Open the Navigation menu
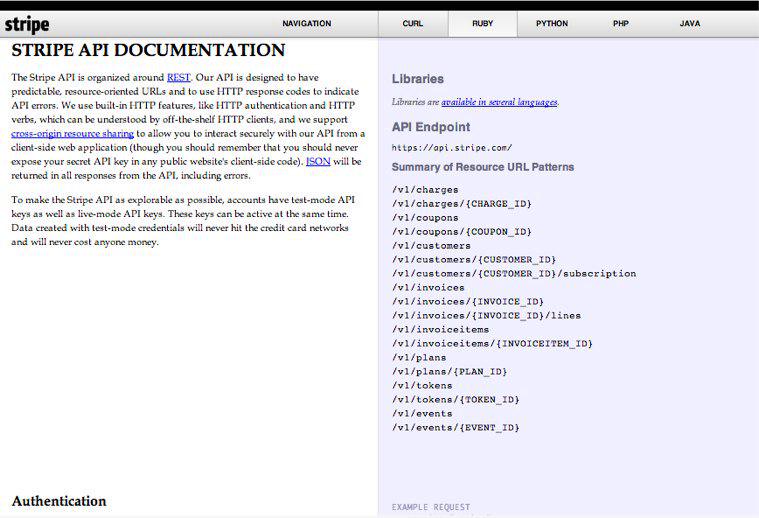This screenshot has width=759, height=518. point(307,23)
